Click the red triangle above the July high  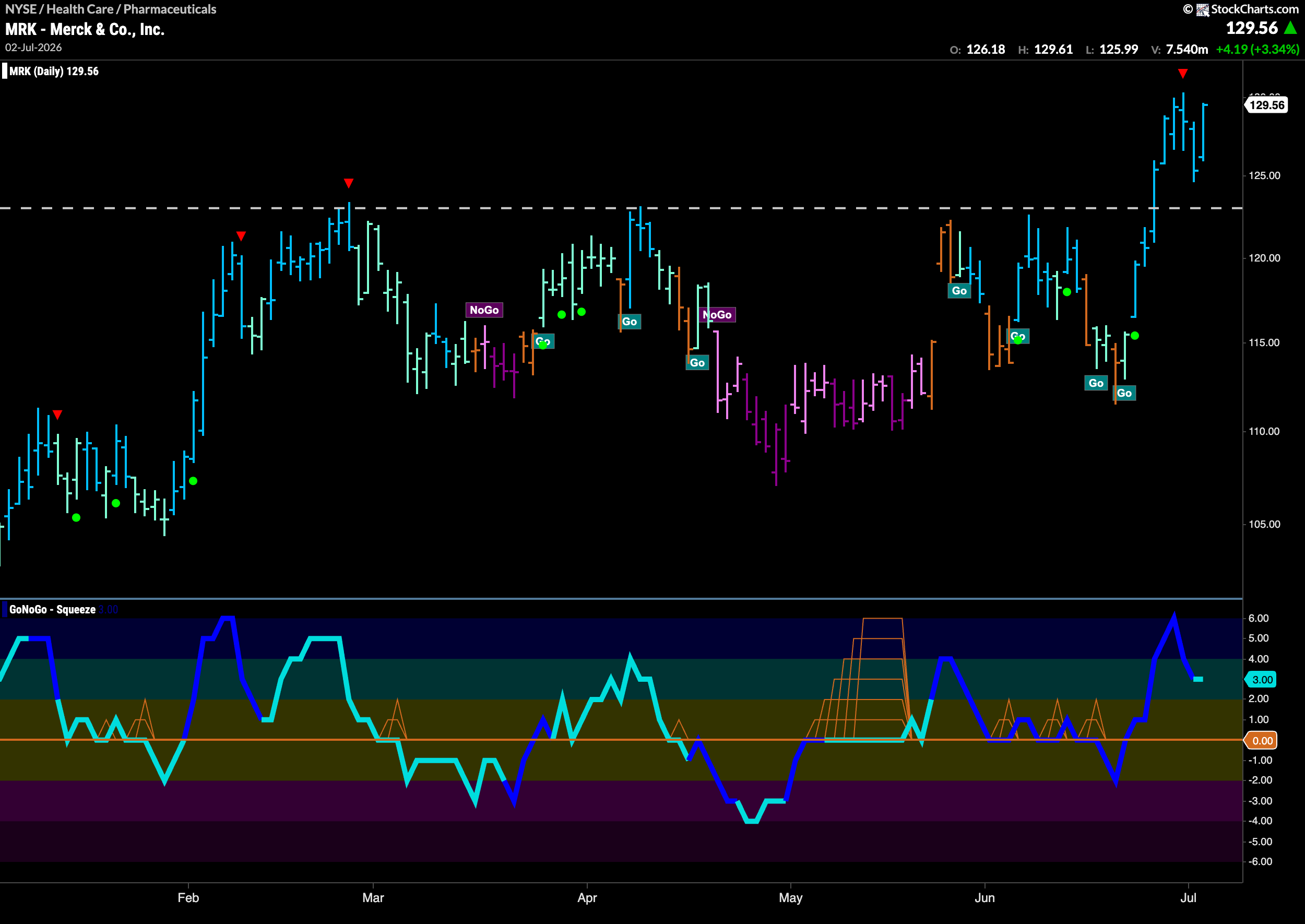pyautogui.click(x=1183, y=74)
